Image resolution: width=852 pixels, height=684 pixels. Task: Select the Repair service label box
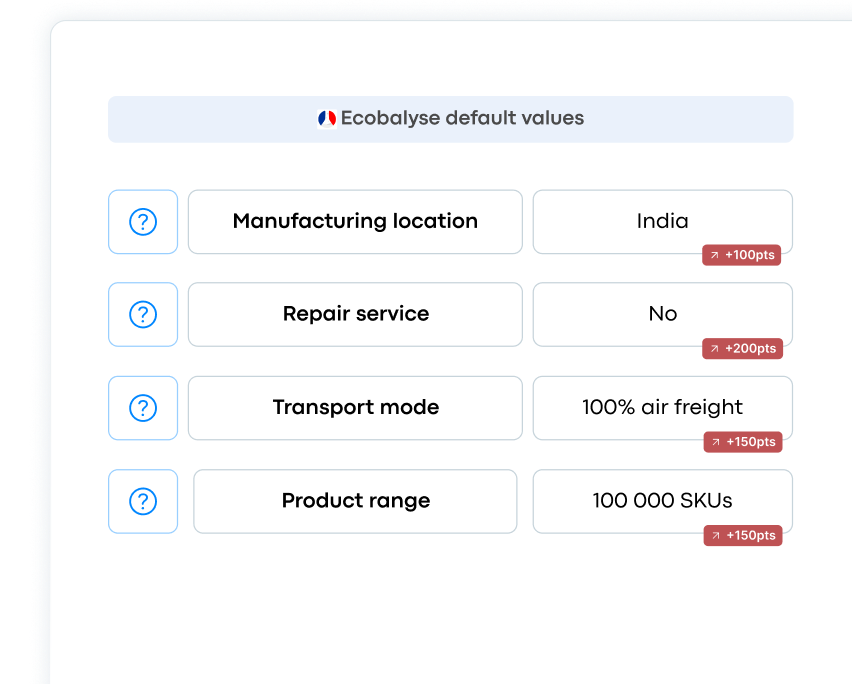pos(355,315)
